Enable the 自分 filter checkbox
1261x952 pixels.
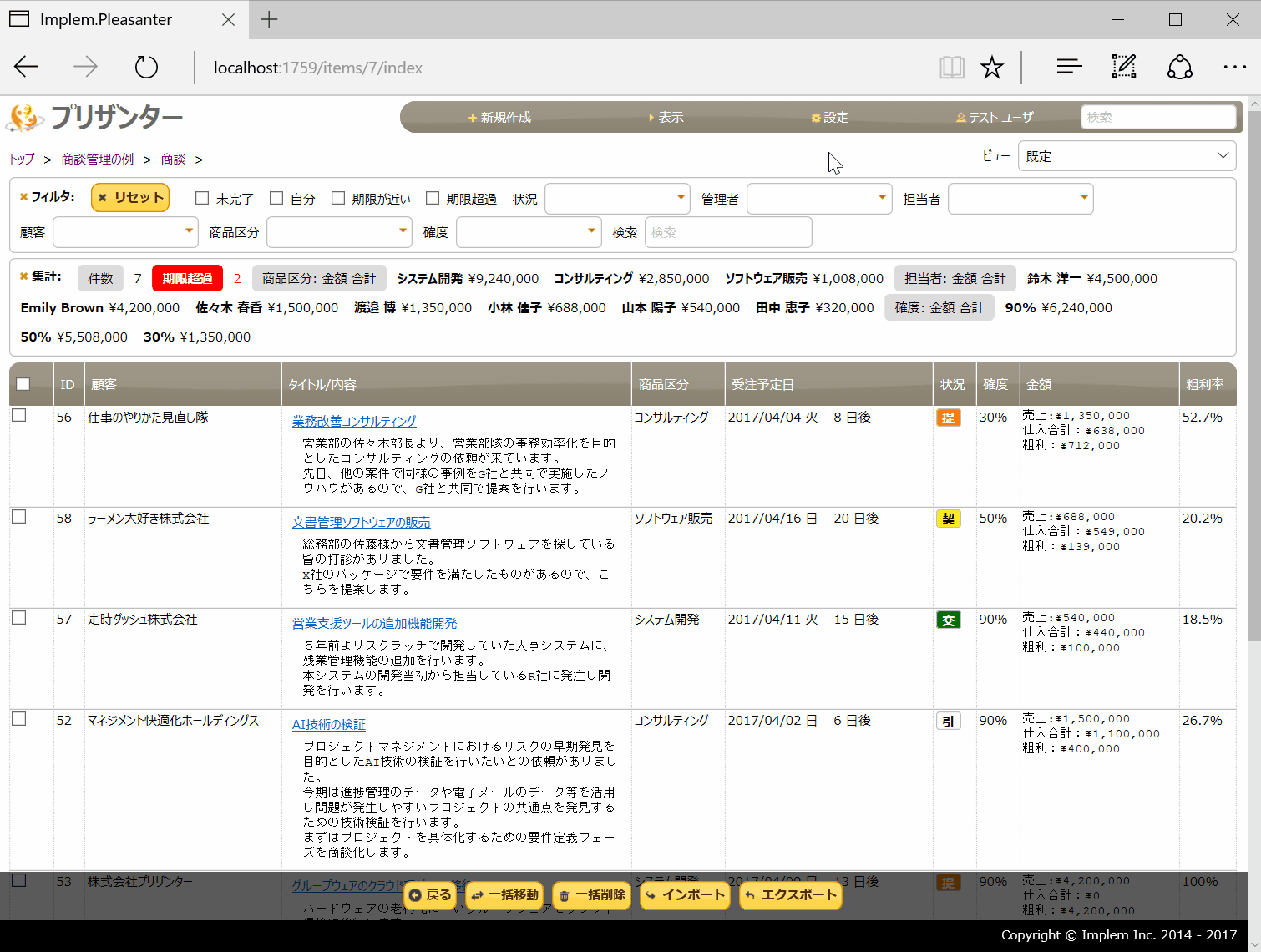coord(276,198)
